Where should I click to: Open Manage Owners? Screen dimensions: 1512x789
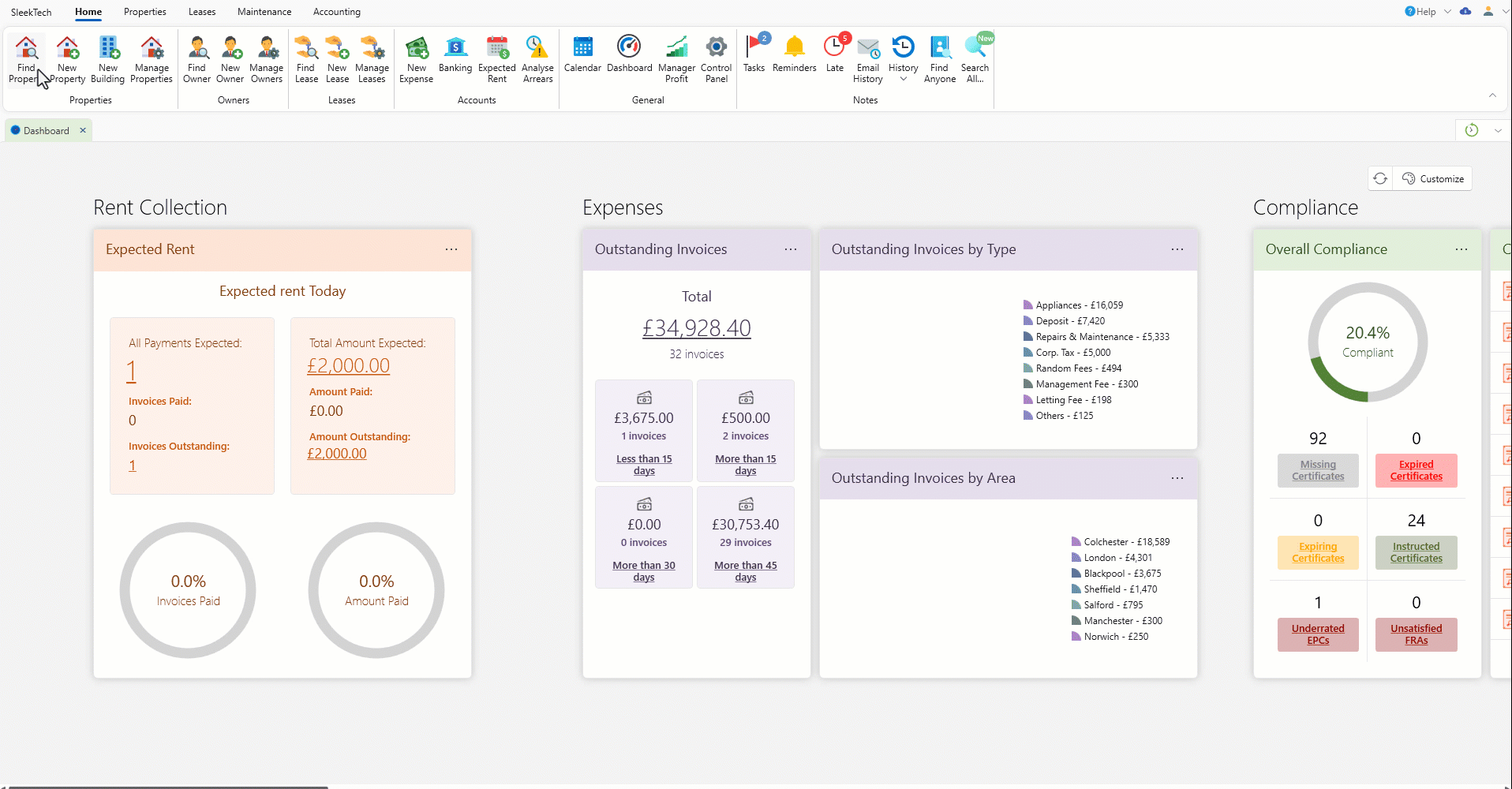[x=267, y=59]
